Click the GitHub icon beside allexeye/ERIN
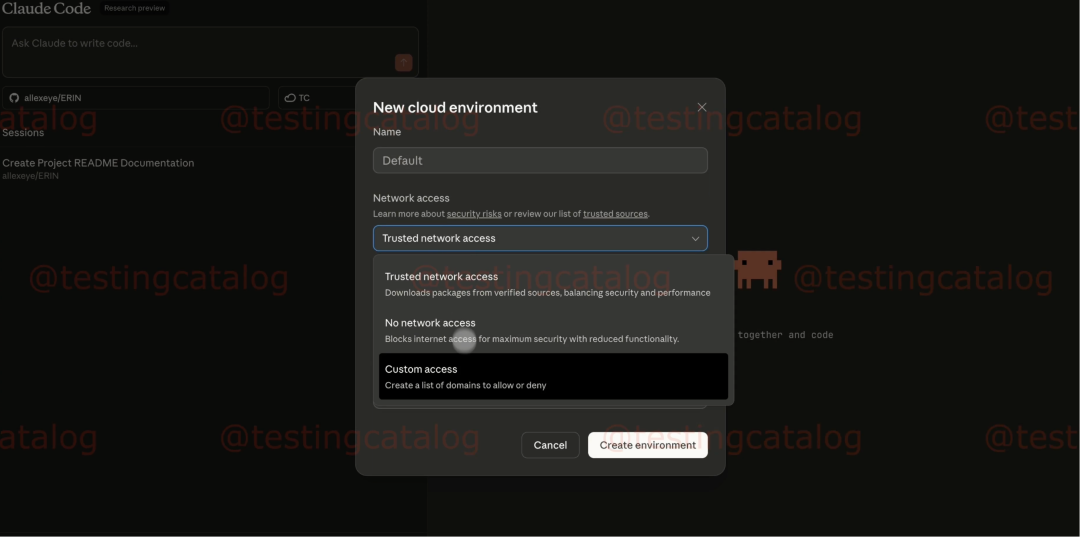 pos(14,98)
